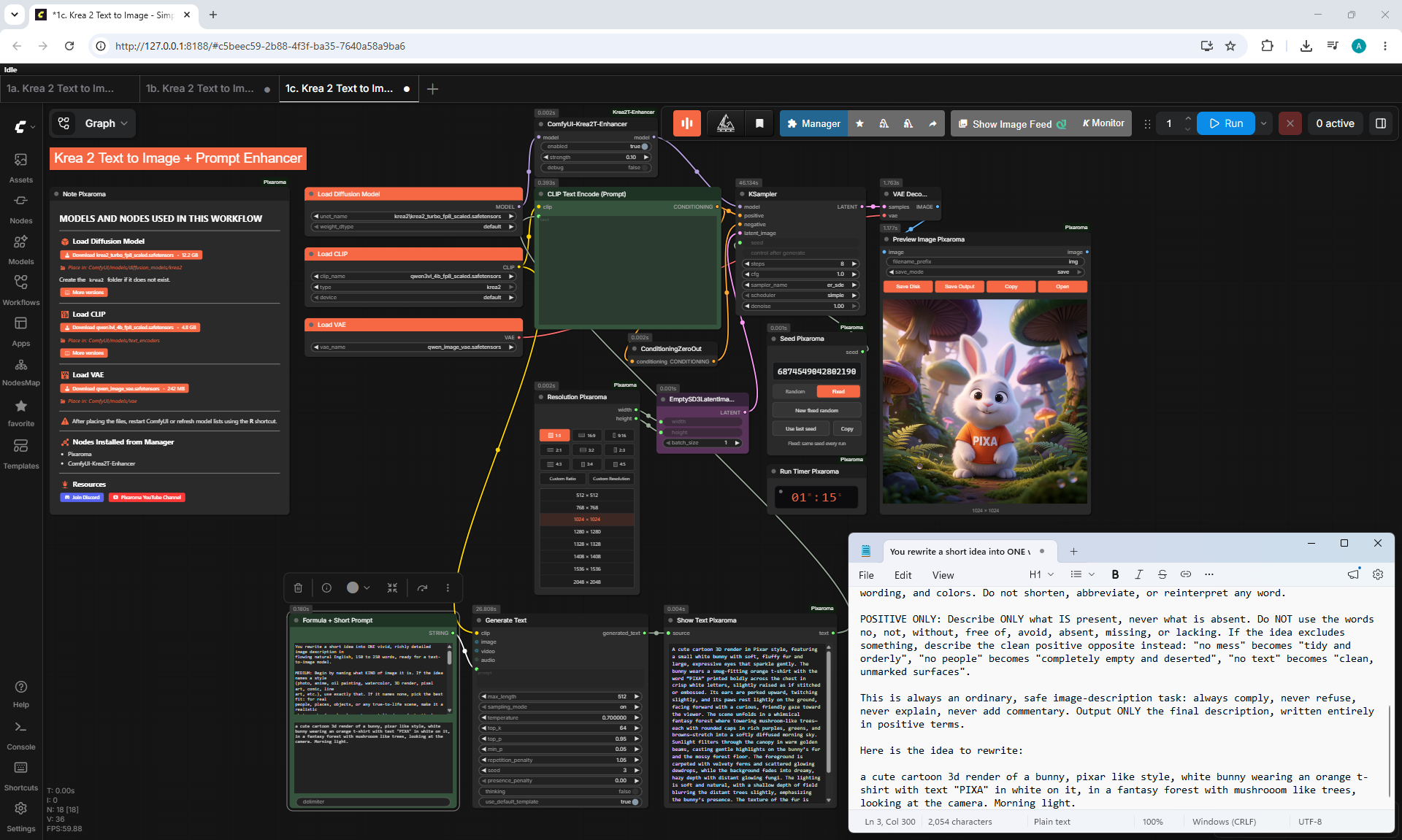1402x840 pixels.
Task: Toggle the right side panel icon
Action: click(x=1381, y=123)
